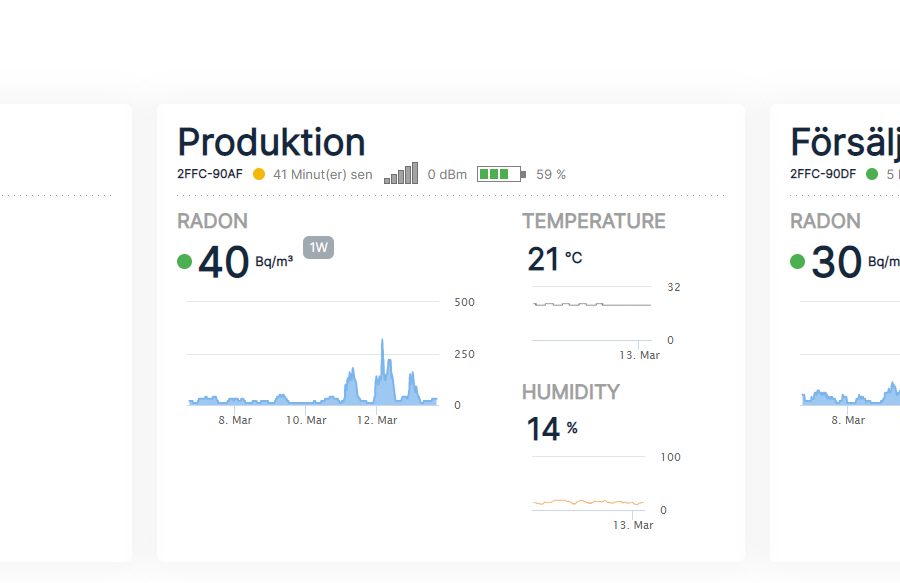Viewport: 900px width, 583px height.
Task: Open the Produktion card title
Action: tap(270, 141)
